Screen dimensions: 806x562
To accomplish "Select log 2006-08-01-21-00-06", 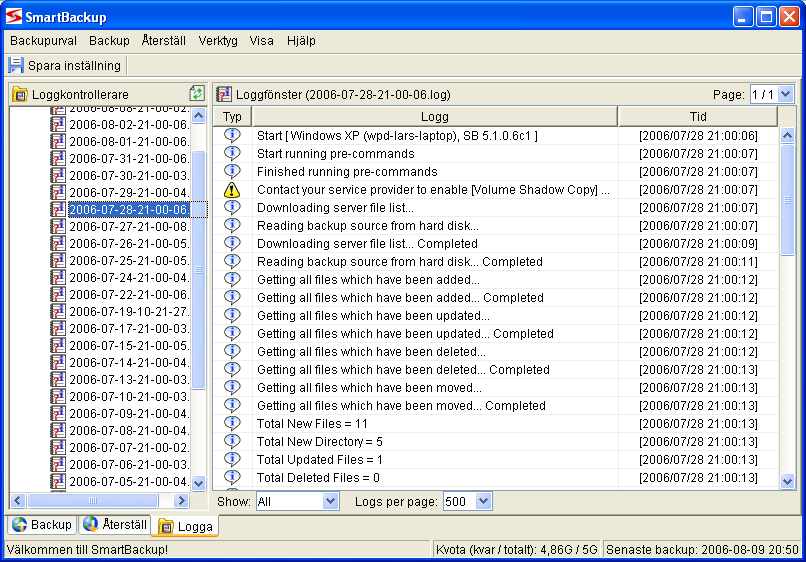I will tap(129, 141).
